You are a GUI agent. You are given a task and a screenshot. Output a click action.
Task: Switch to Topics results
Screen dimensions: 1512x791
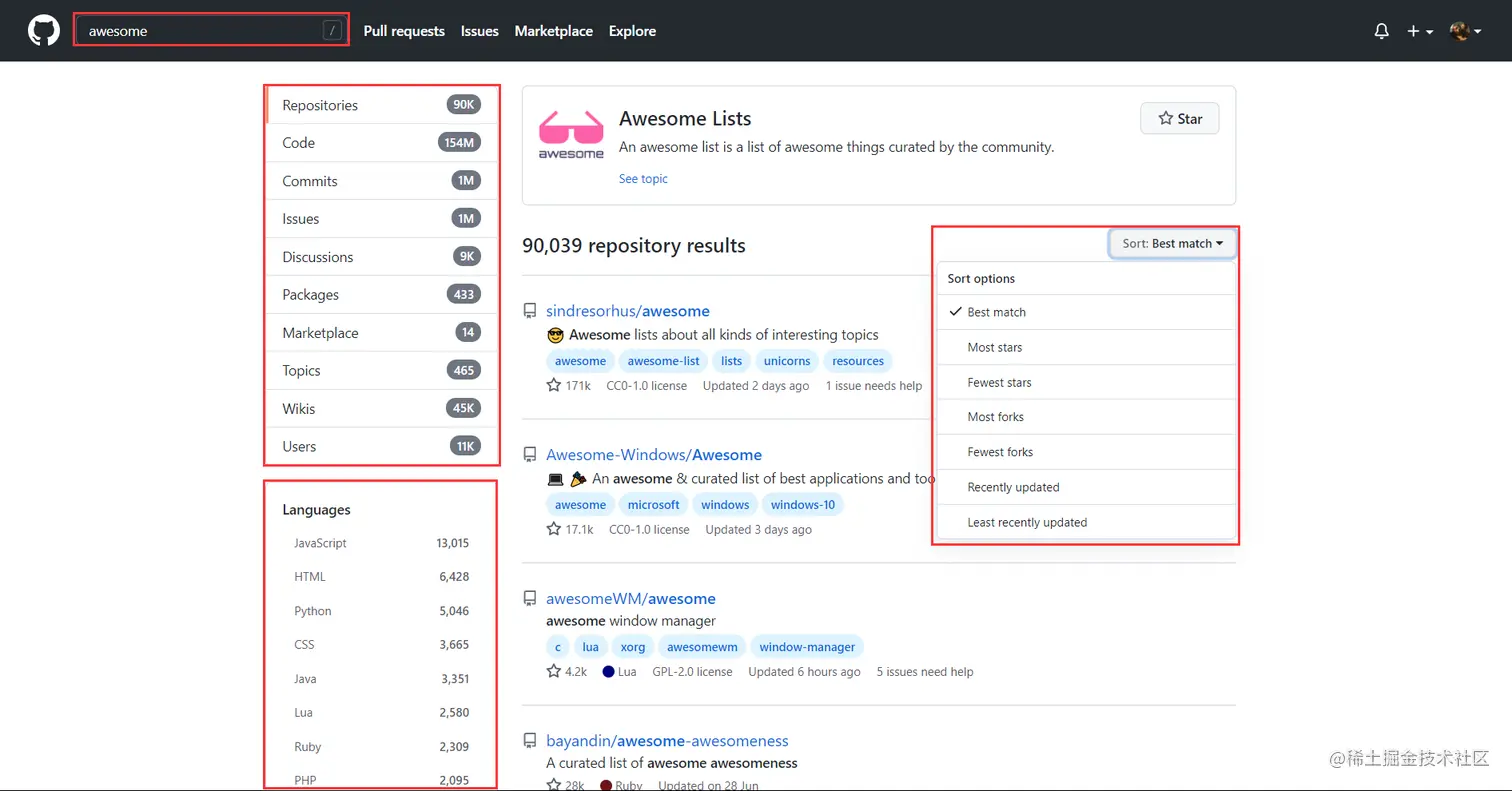[x=382, y=371]
